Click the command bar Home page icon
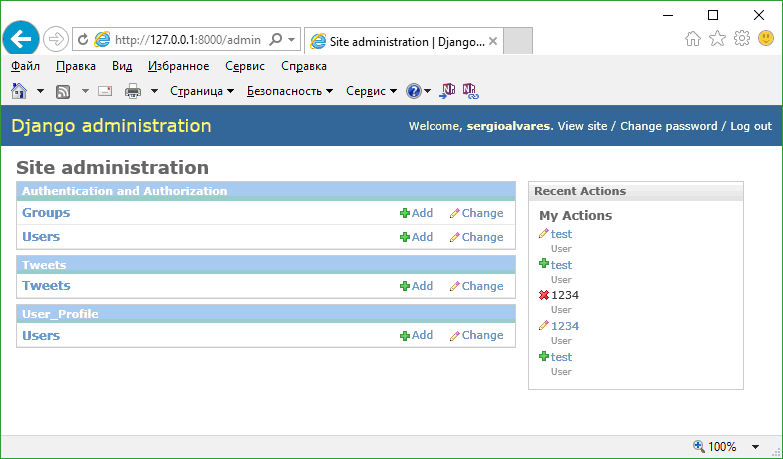Viewport: 783px width, 459px height. [x=19, y=91]
